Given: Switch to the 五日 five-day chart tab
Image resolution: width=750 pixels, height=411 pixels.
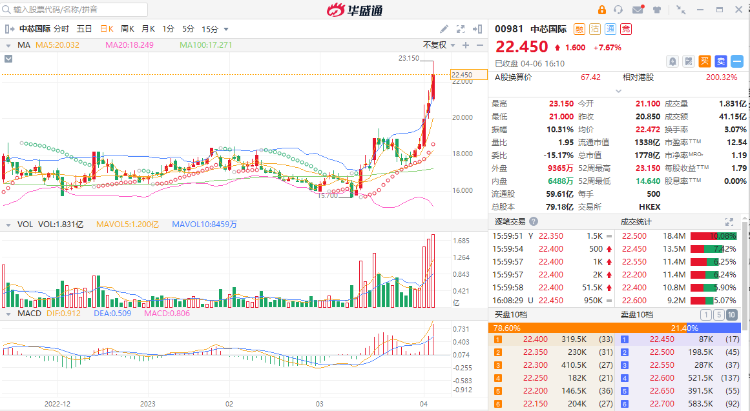Looking at the screenshot, I should pyautogui.click(x=84, y=29).
